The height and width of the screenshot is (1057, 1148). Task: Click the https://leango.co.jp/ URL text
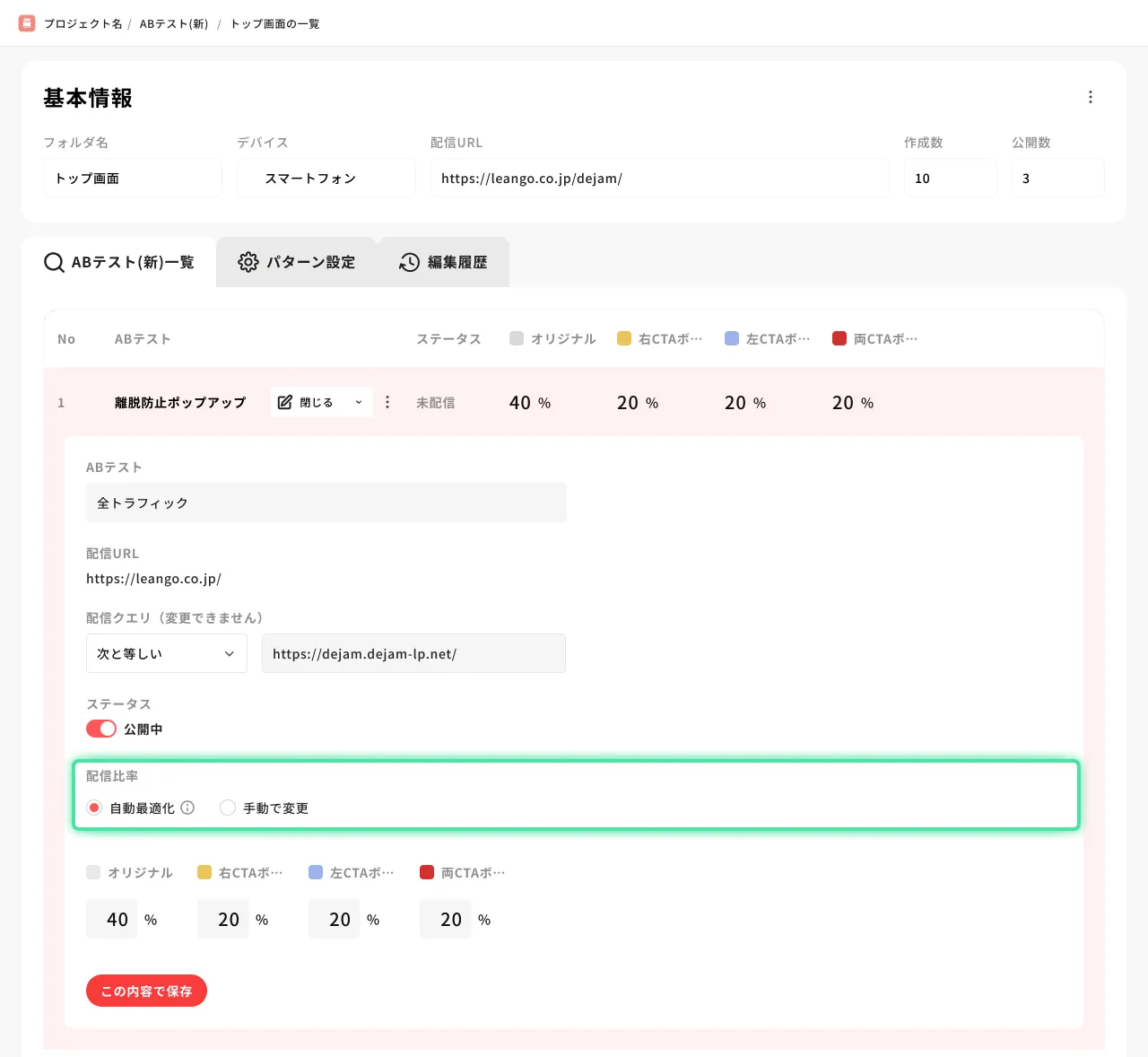pyautogui.click(x=153, y=579)
